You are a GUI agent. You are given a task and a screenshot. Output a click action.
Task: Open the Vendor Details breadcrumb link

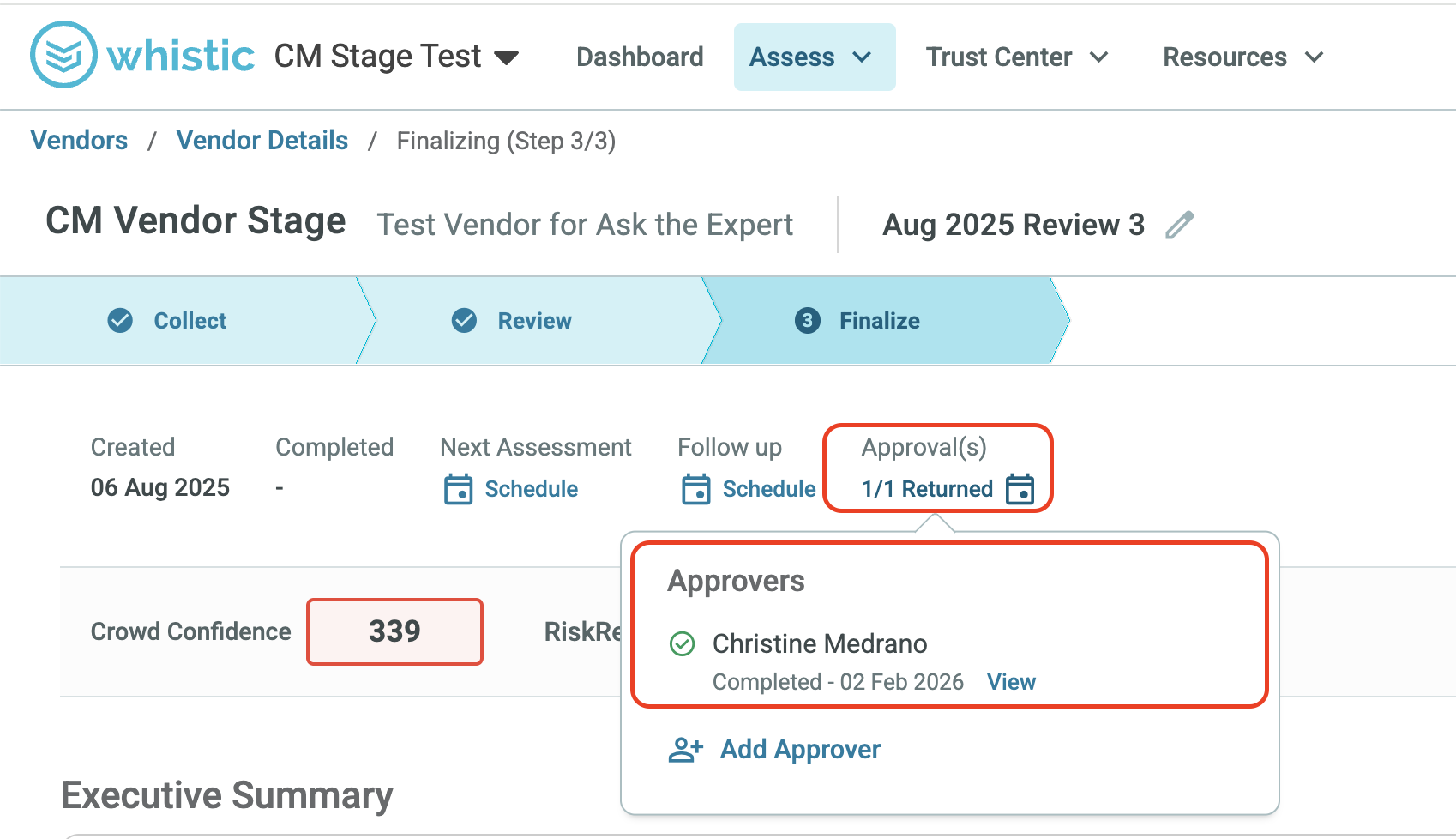[262, 141]
